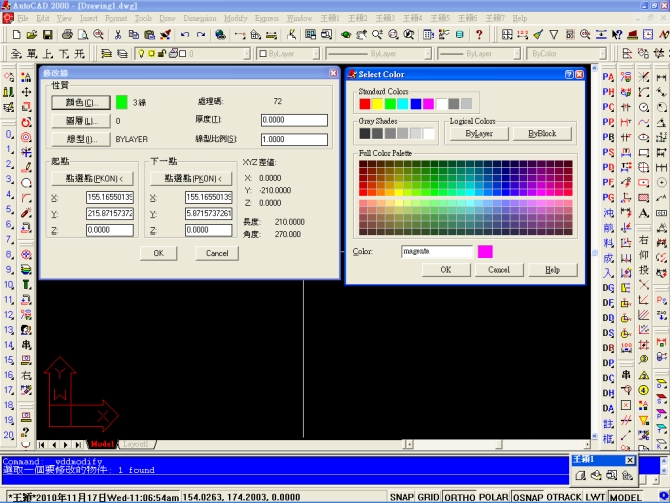
Task: Click the Match Properties brush icon
Action: pos(166,35)
